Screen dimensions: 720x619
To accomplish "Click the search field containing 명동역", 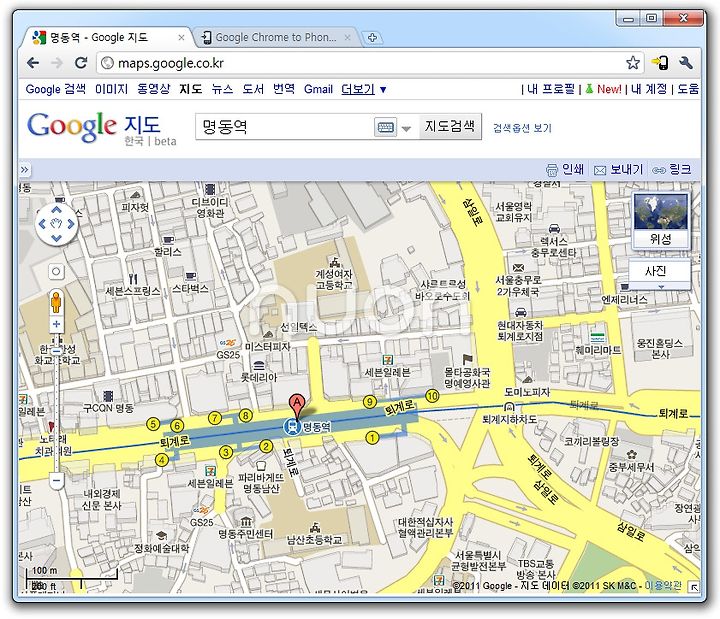I will point(284,126).
